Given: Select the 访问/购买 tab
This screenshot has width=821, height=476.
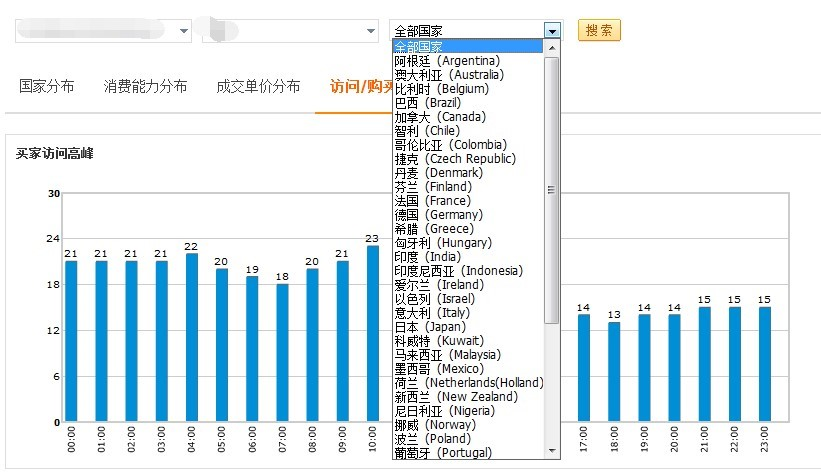Looking at the screenshot, I should [361, 86].
